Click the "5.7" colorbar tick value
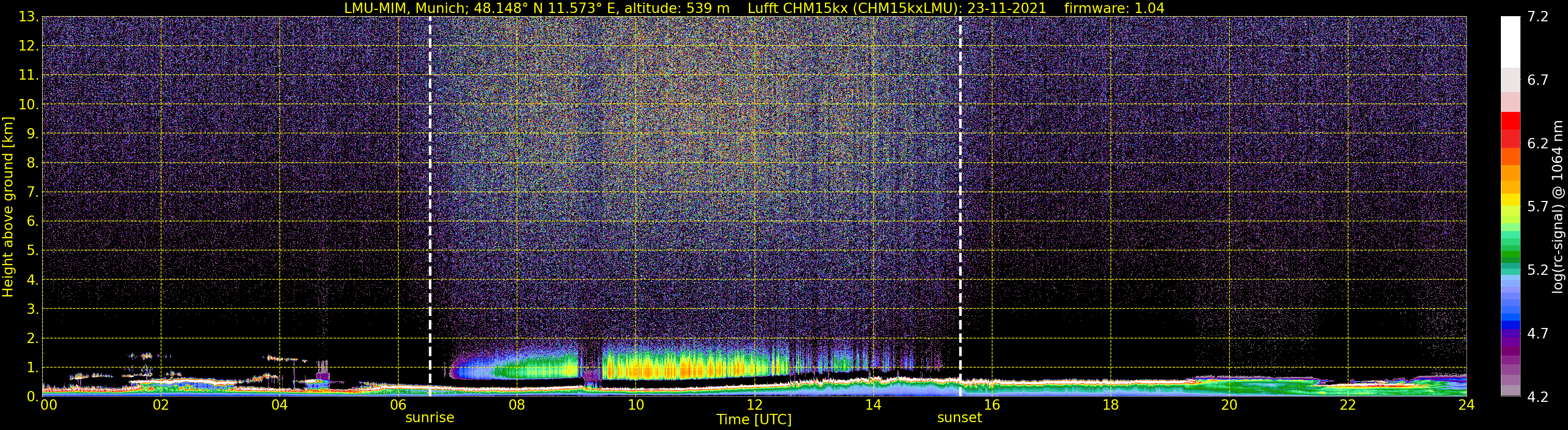Viewport: 1568px width, 430px height. (1538, 207)
